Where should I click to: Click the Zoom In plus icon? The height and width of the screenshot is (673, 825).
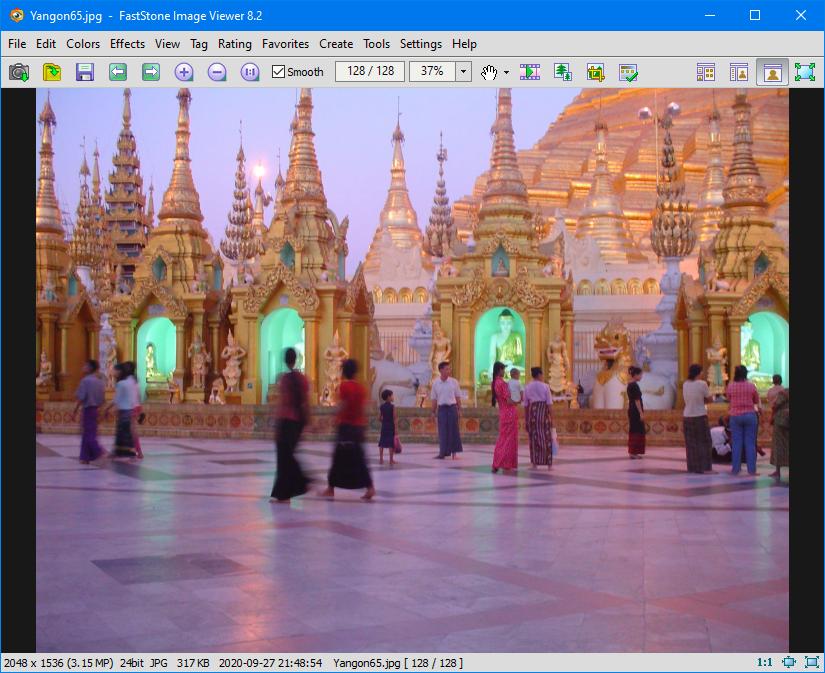click(x=184, y=72)
